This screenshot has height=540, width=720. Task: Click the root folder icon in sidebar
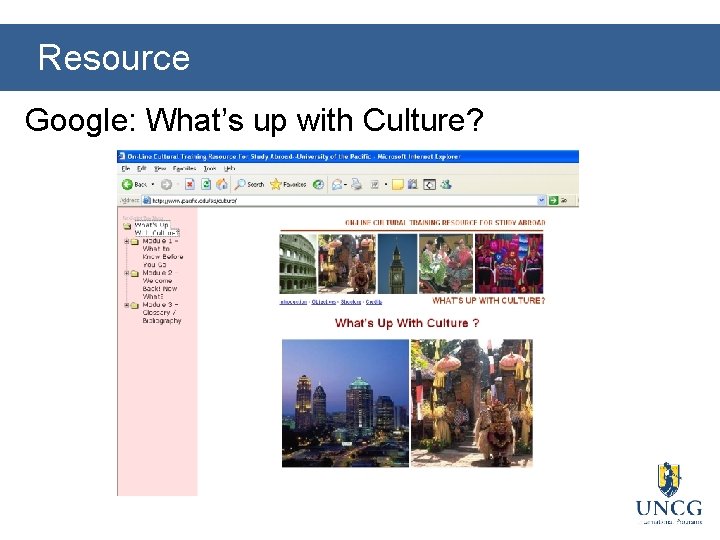coord(127,226)
